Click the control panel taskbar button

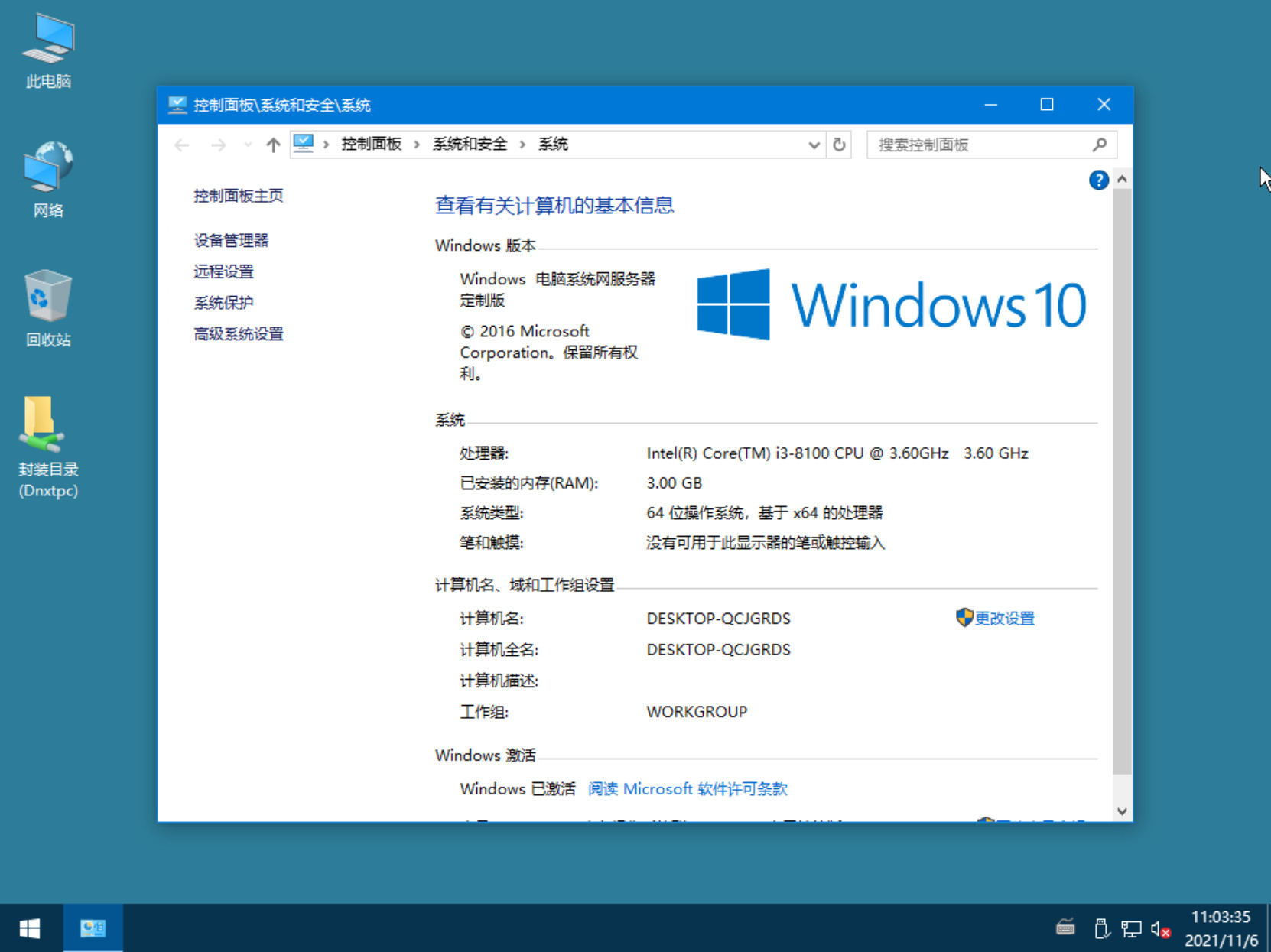point(93,928)
